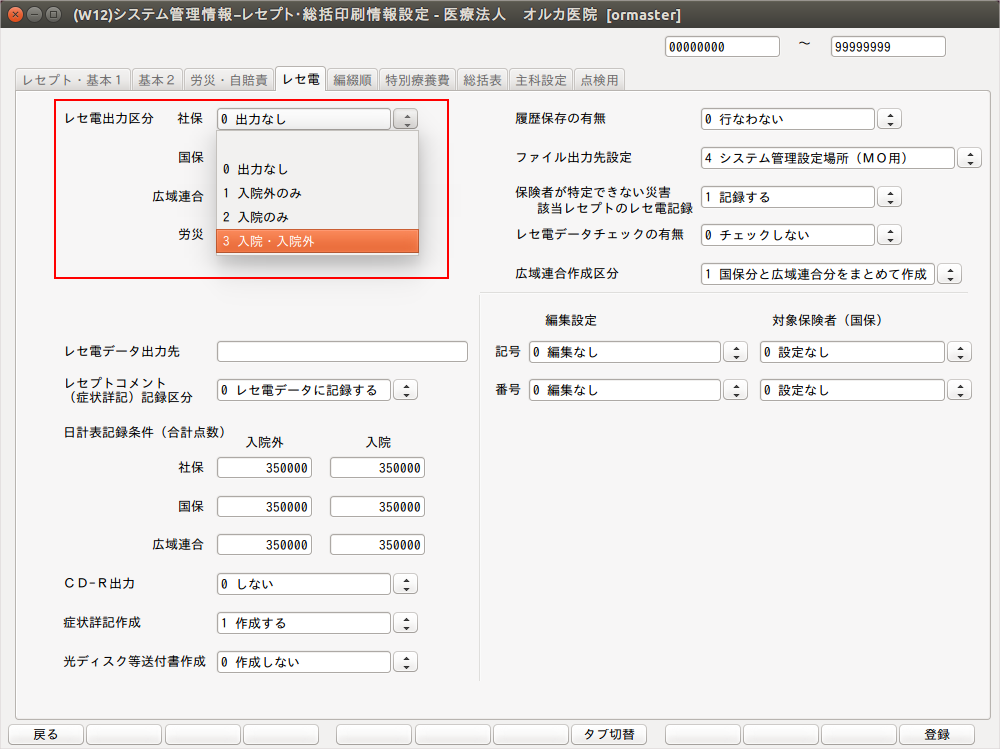Viewport: 1000px width, 749px height.
Task: Click the 対象保険者(国保) column heading
Action: coord(827,320)
